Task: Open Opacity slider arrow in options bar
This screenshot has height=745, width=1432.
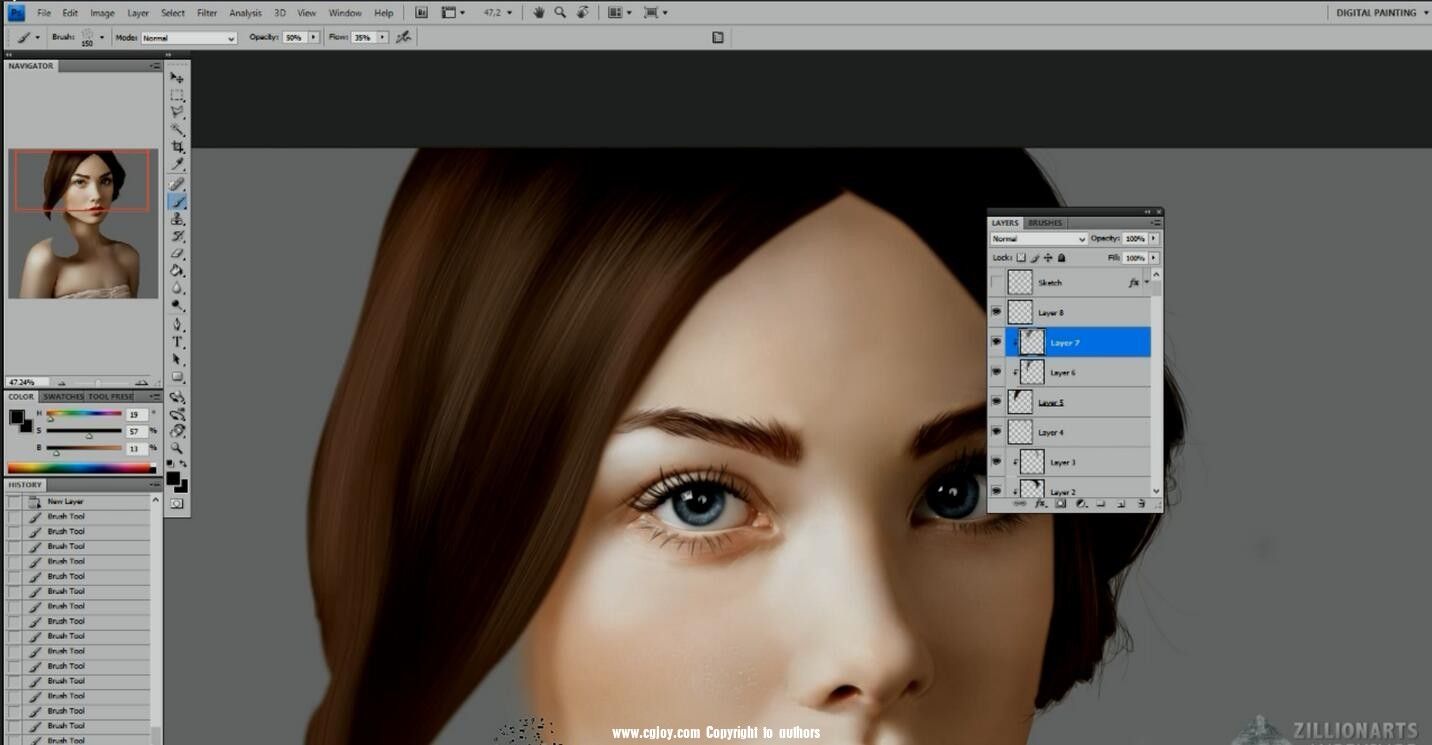Action: click(313, 37)
